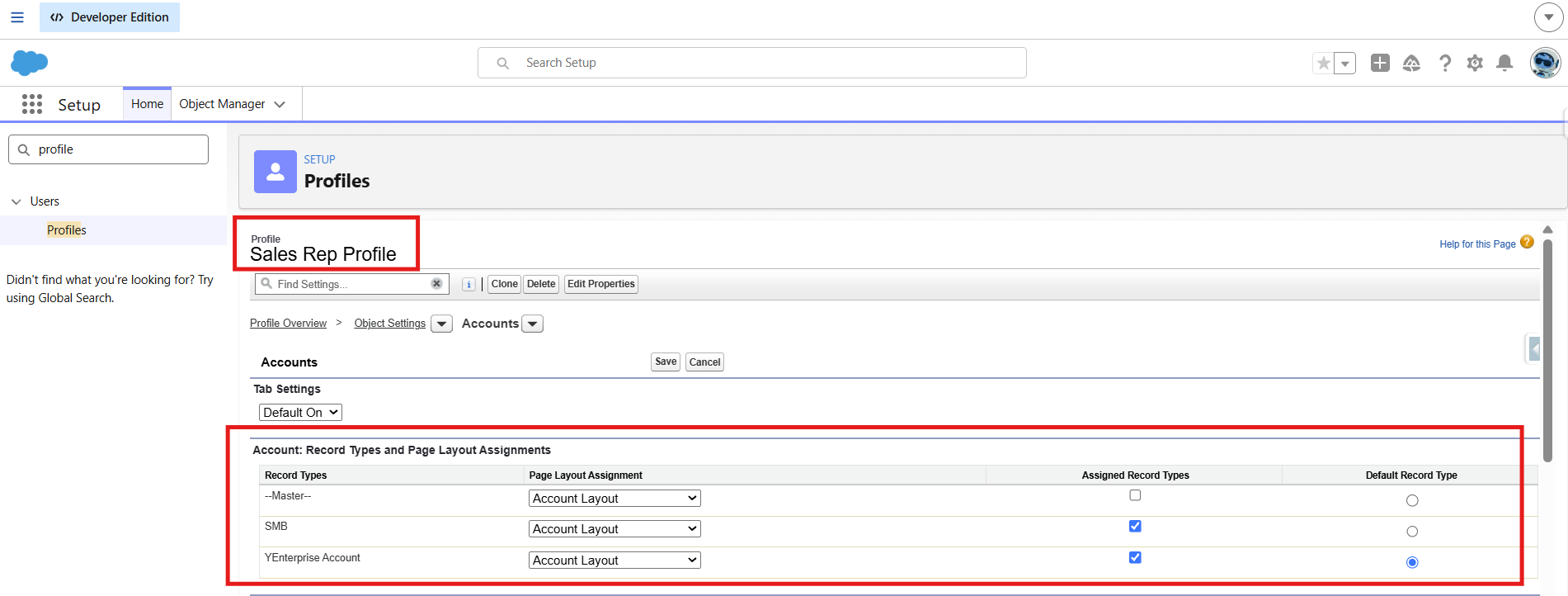Open page layout dropdown for YEnterprise Account
The image size is (1568, 596).
click(614, 561)
